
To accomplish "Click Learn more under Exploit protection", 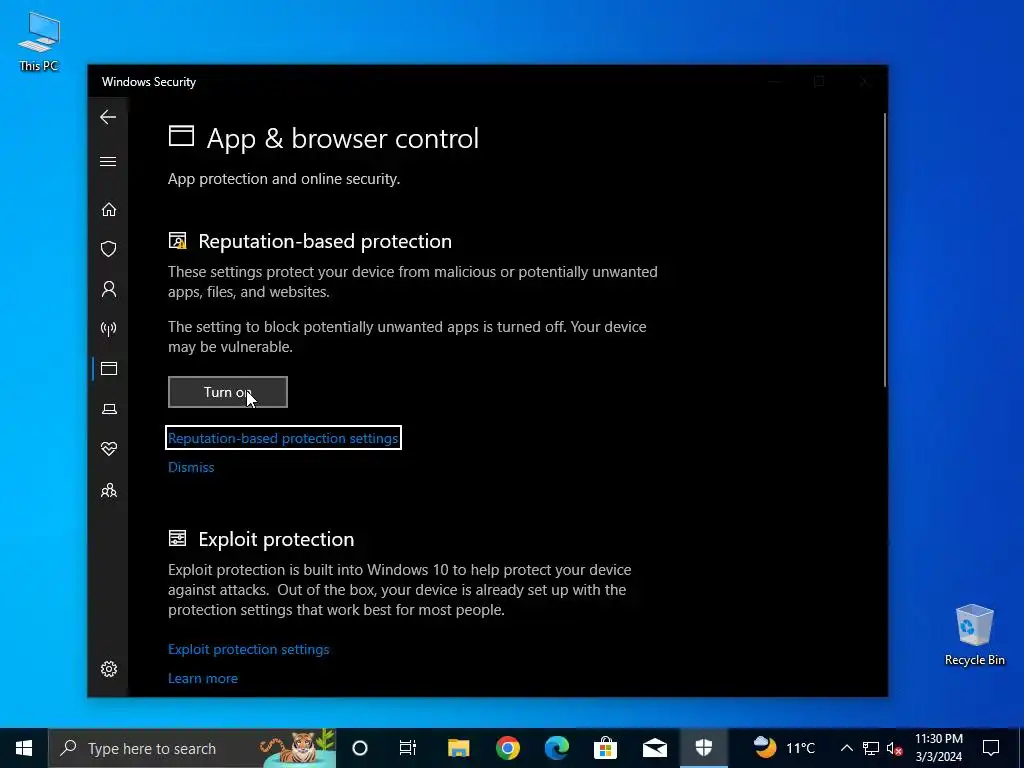I will [x=202, y=678].
